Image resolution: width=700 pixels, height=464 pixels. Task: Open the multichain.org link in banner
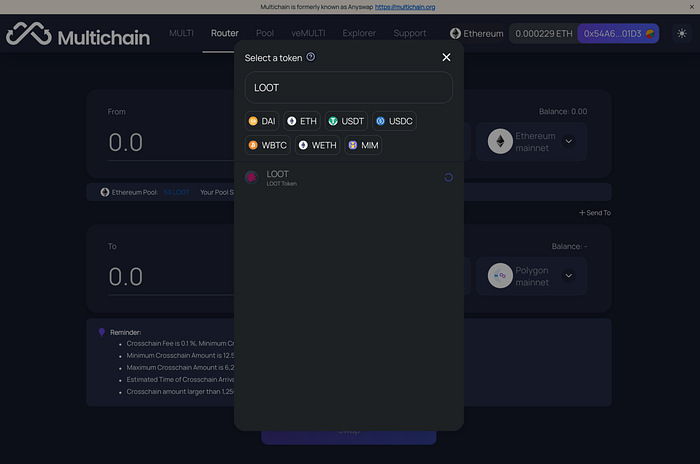[404, 7]
